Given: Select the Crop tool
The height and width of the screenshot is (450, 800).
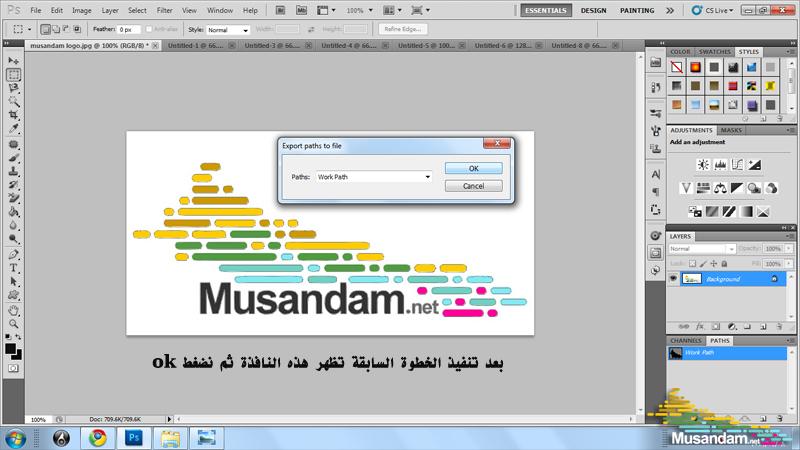Looking at the screenshot, I should (13, 115).
